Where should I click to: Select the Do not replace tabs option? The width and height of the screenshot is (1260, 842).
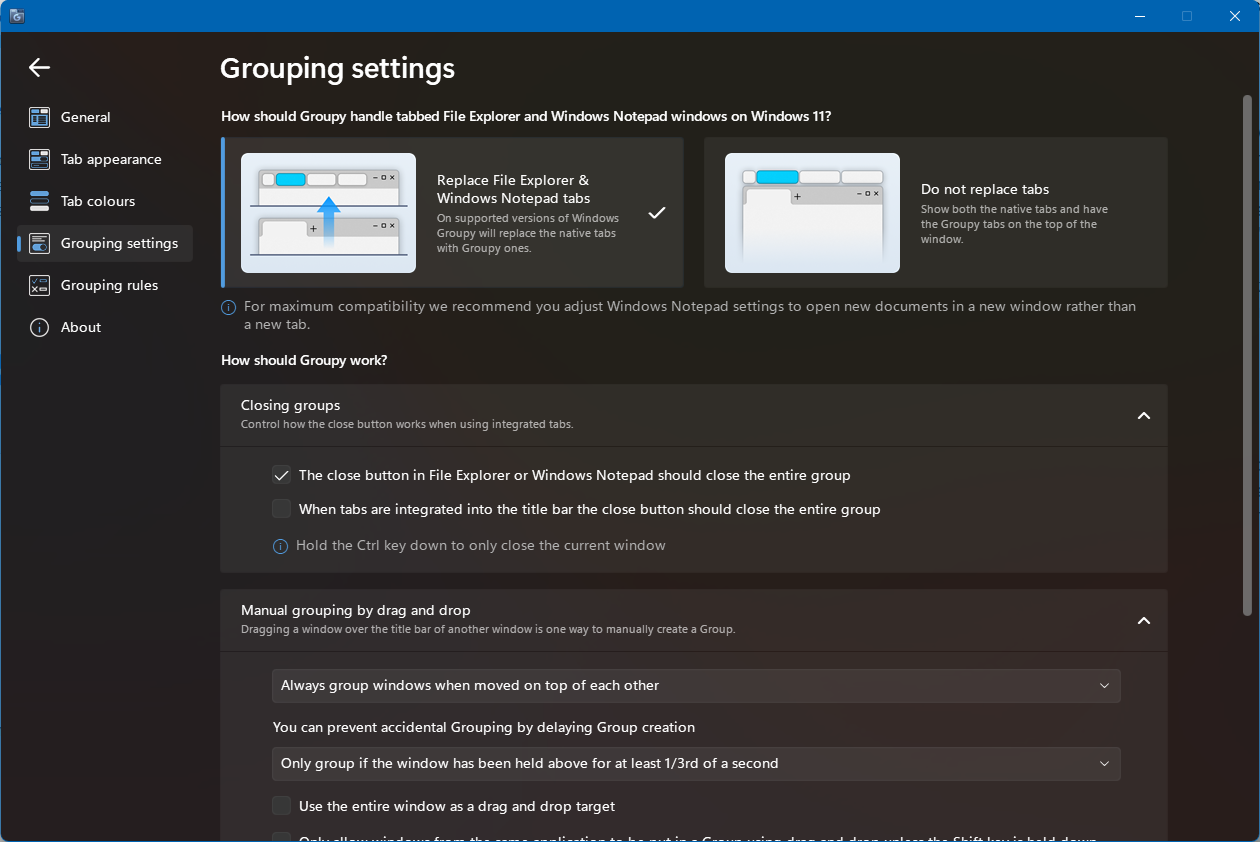coord(936,213)
